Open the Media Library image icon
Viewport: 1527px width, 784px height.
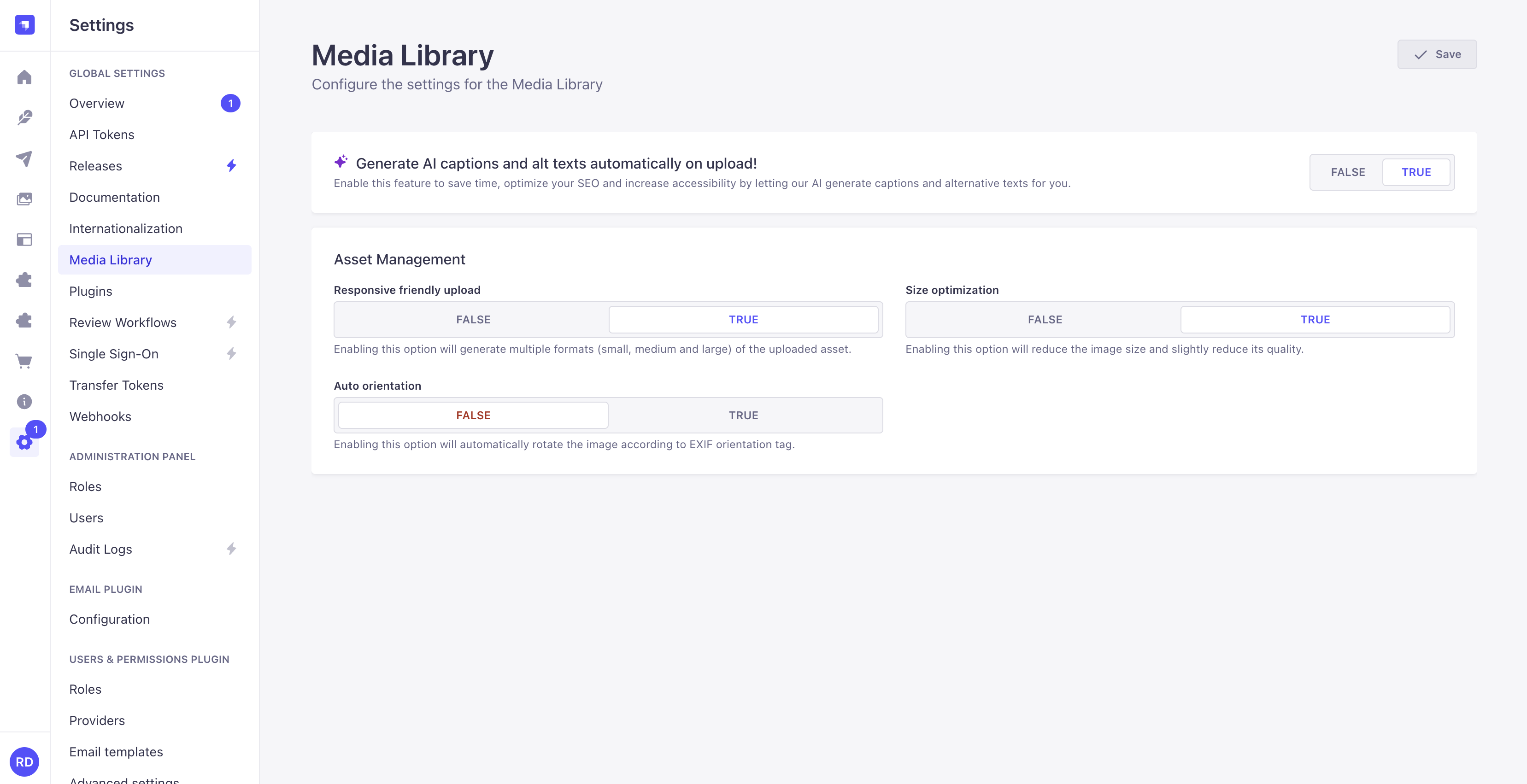(23, 199)
